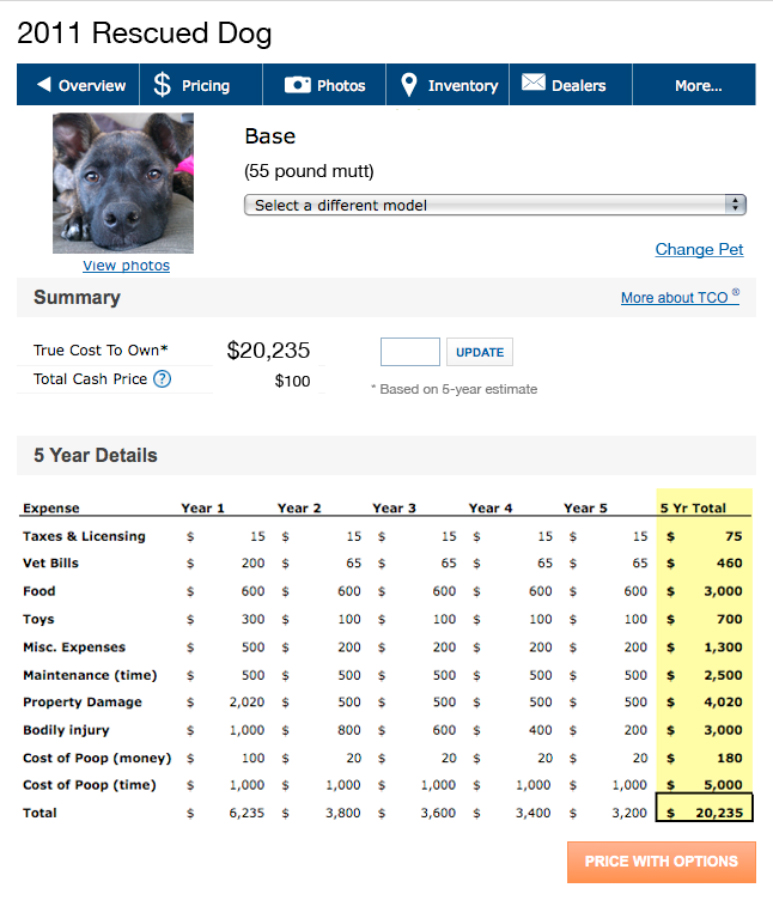The height and width of the screenshot is (900, 773).
Task: Open the More... navigation menu
Action: [697, 85]
